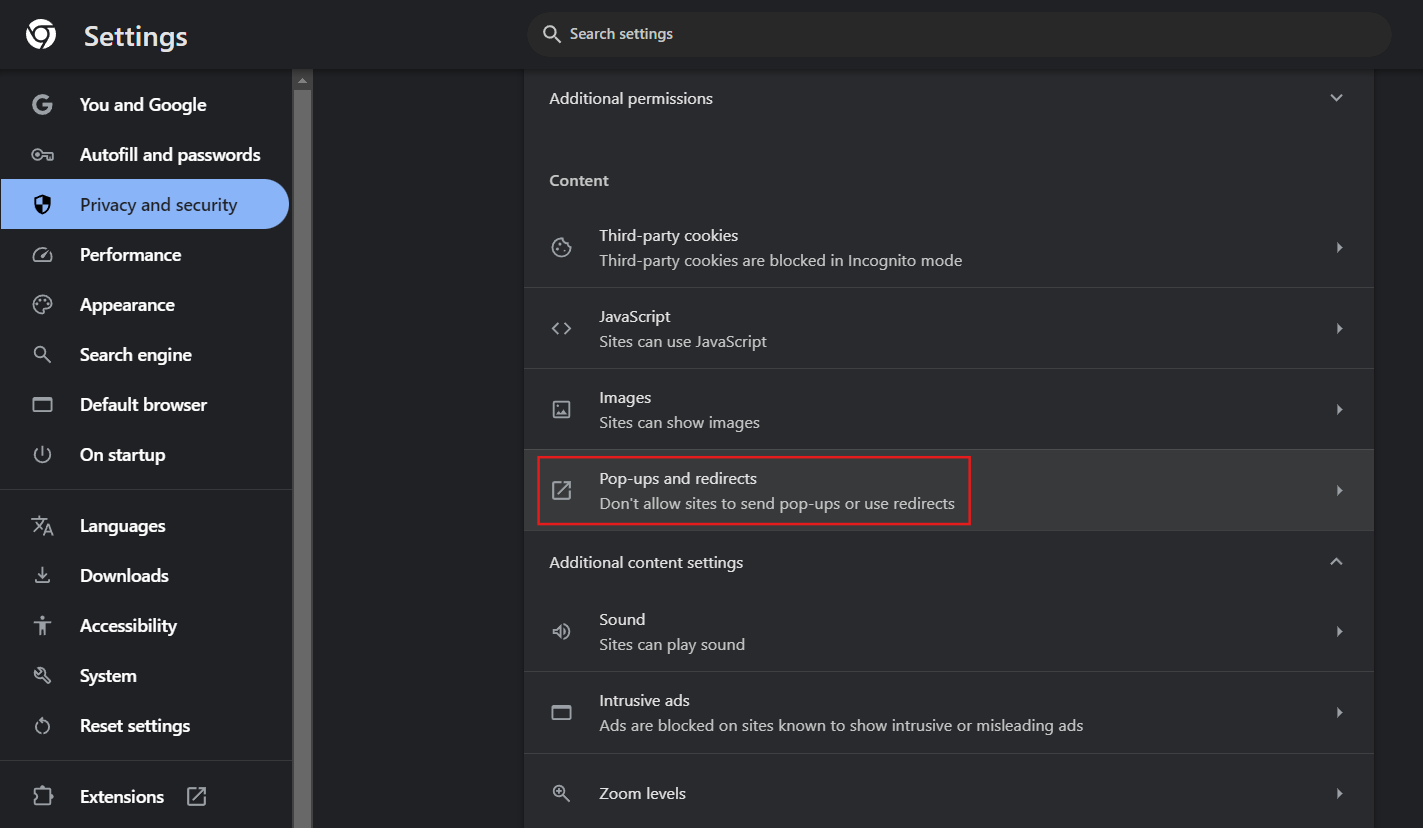1423x828 pixels.
Task: Click the Images picture icon
Action: (x=562, y=410)
